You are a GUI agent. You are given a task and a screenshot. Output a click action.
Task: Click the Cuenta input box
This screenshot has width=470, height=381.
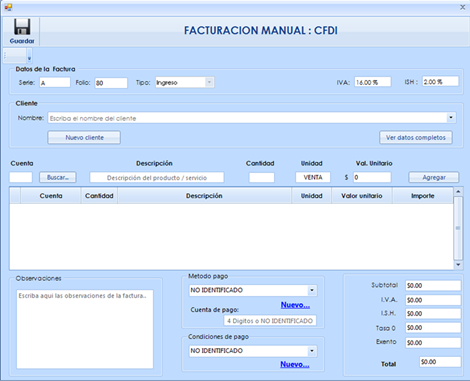(x=21, y=177)
